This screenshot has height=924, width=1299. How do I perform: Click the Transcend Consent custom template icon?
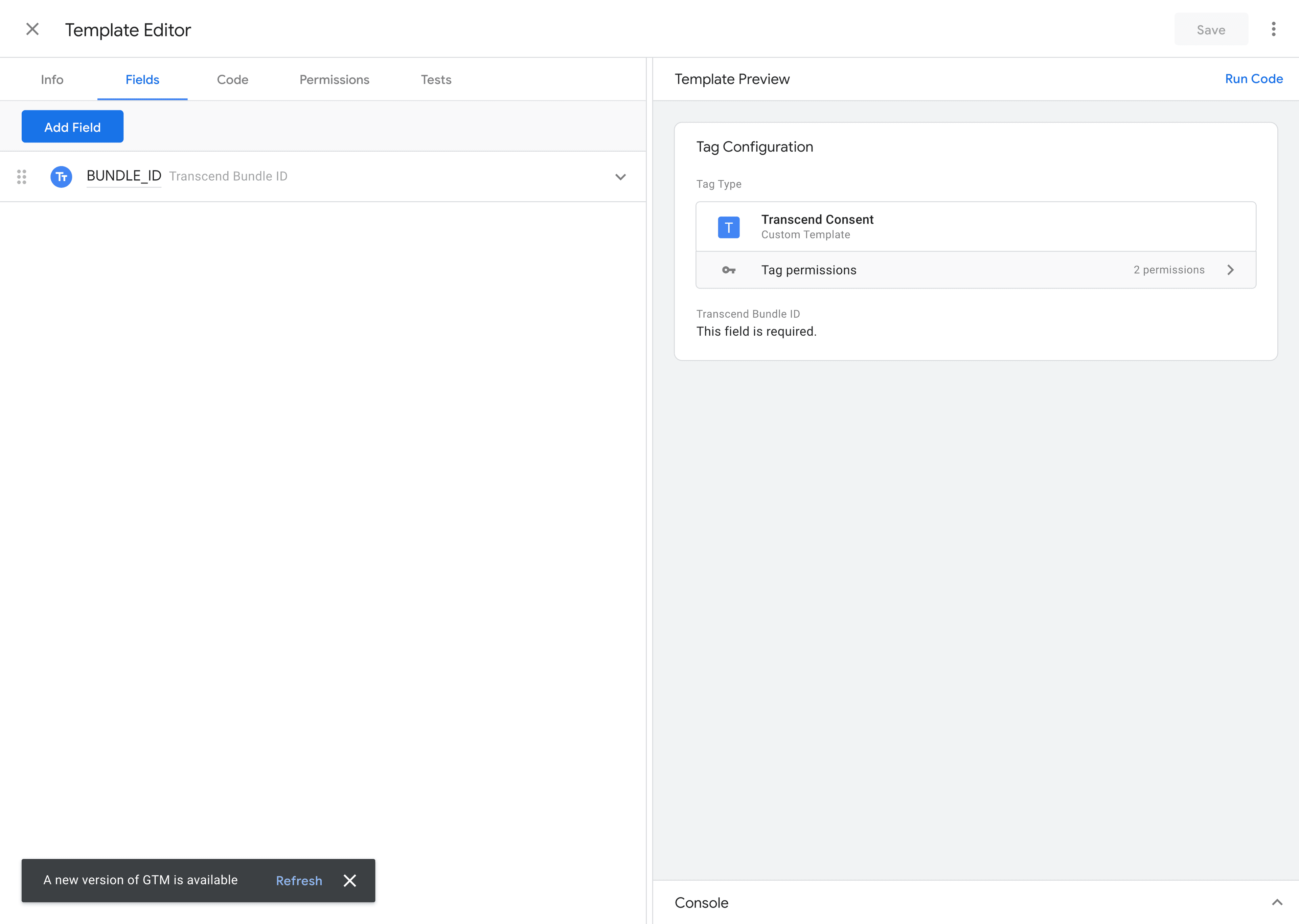coord(729,226)
